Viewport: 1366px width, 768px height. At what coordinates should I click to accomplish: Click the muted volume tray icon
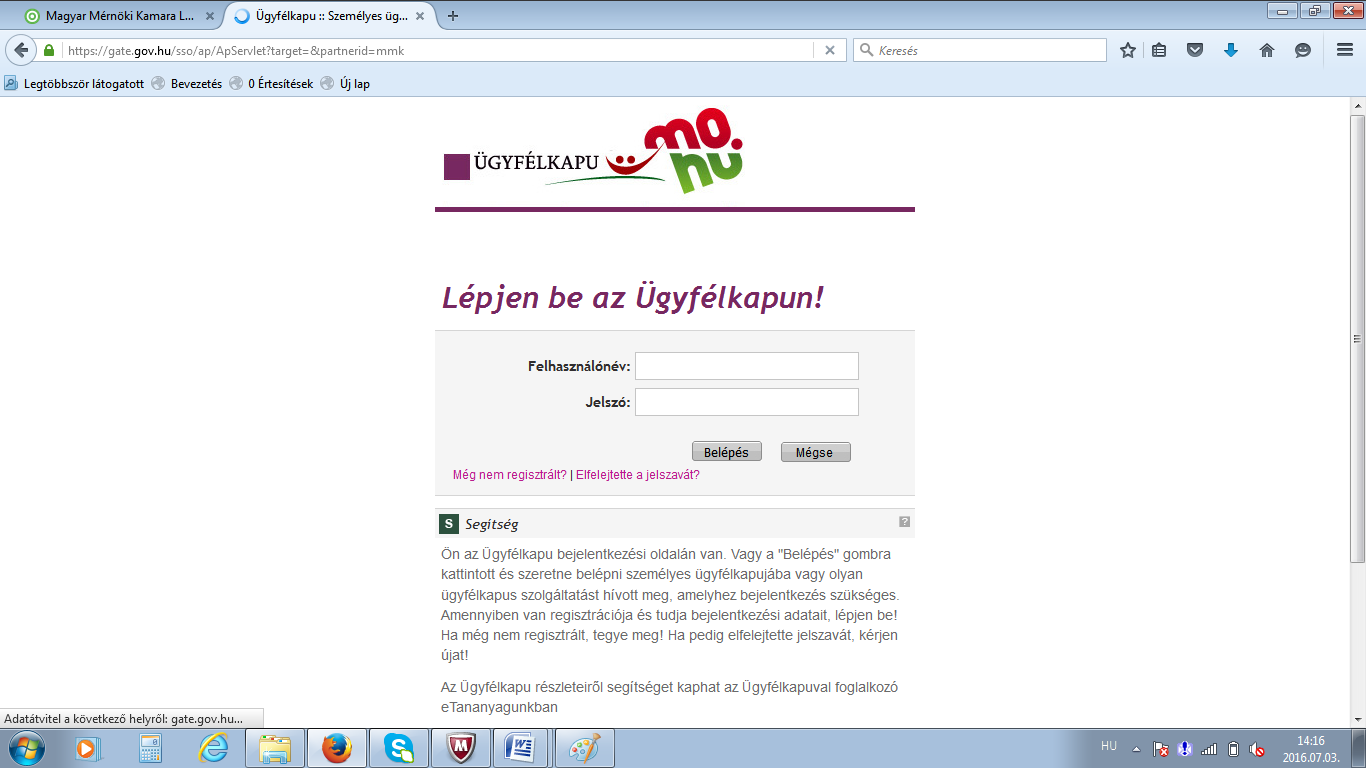pyautogui.click(x=1257, y=748)
